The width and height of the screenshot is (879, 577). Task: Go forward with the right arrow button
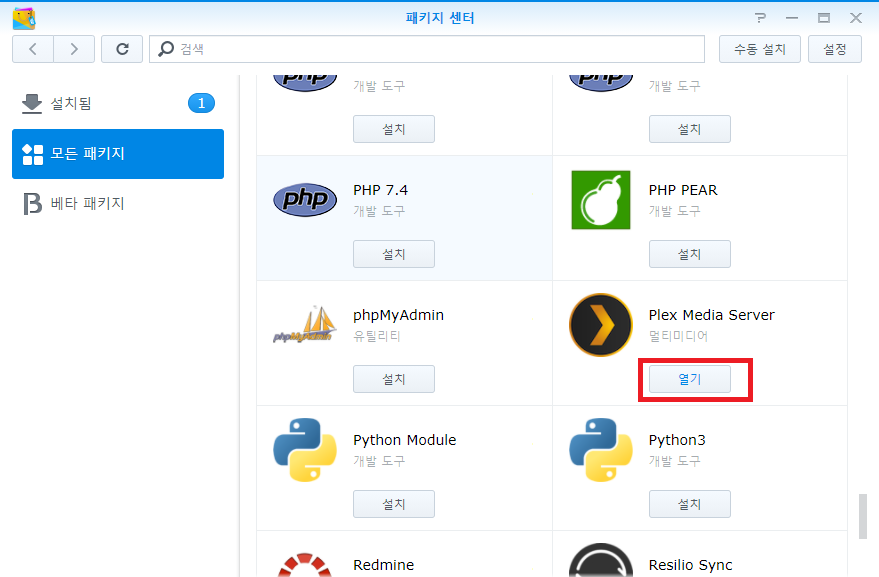[x=74, y=49]
